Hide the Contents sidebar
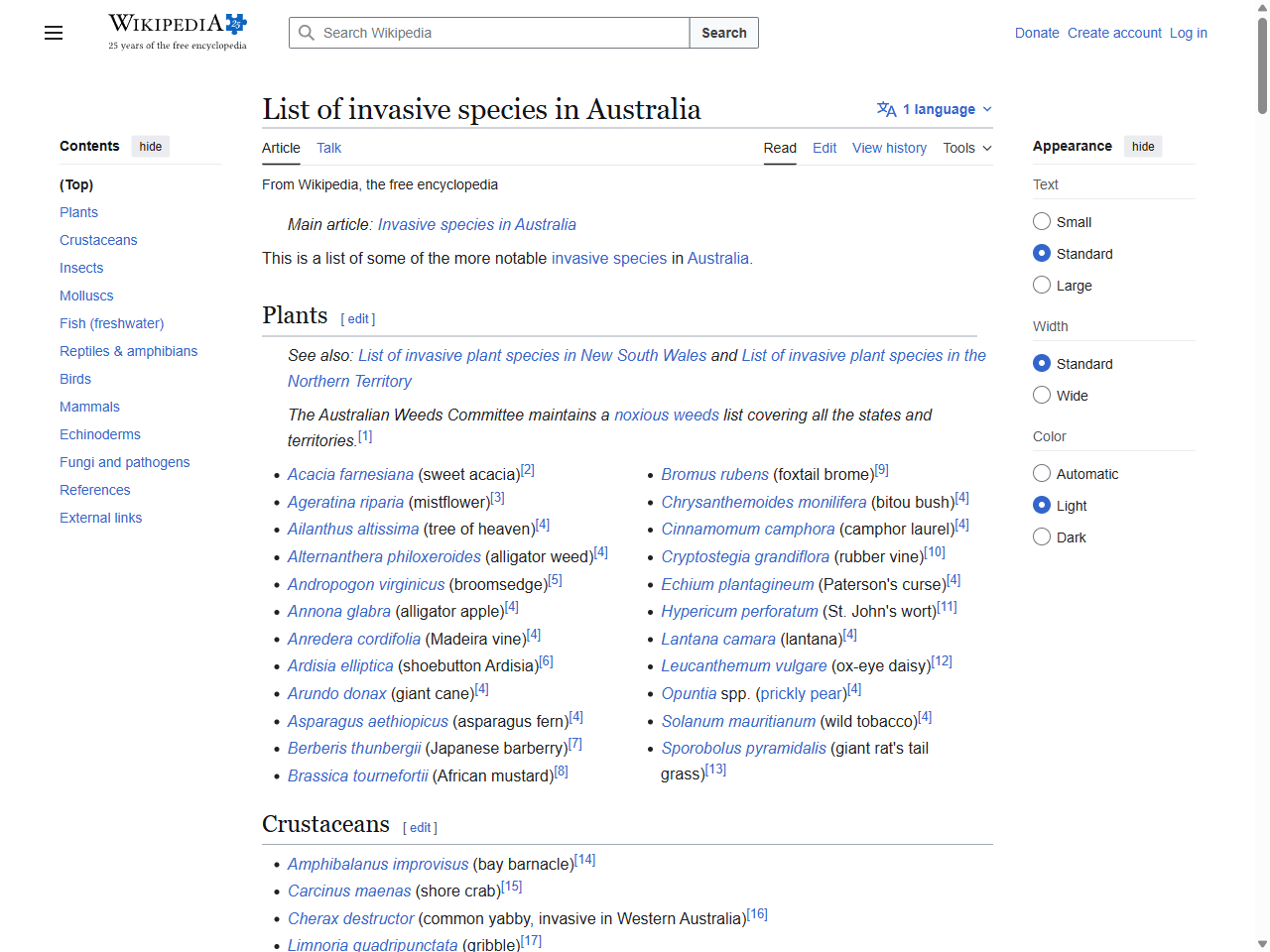This screenshot has width=1270, height=952. (151, 146)
